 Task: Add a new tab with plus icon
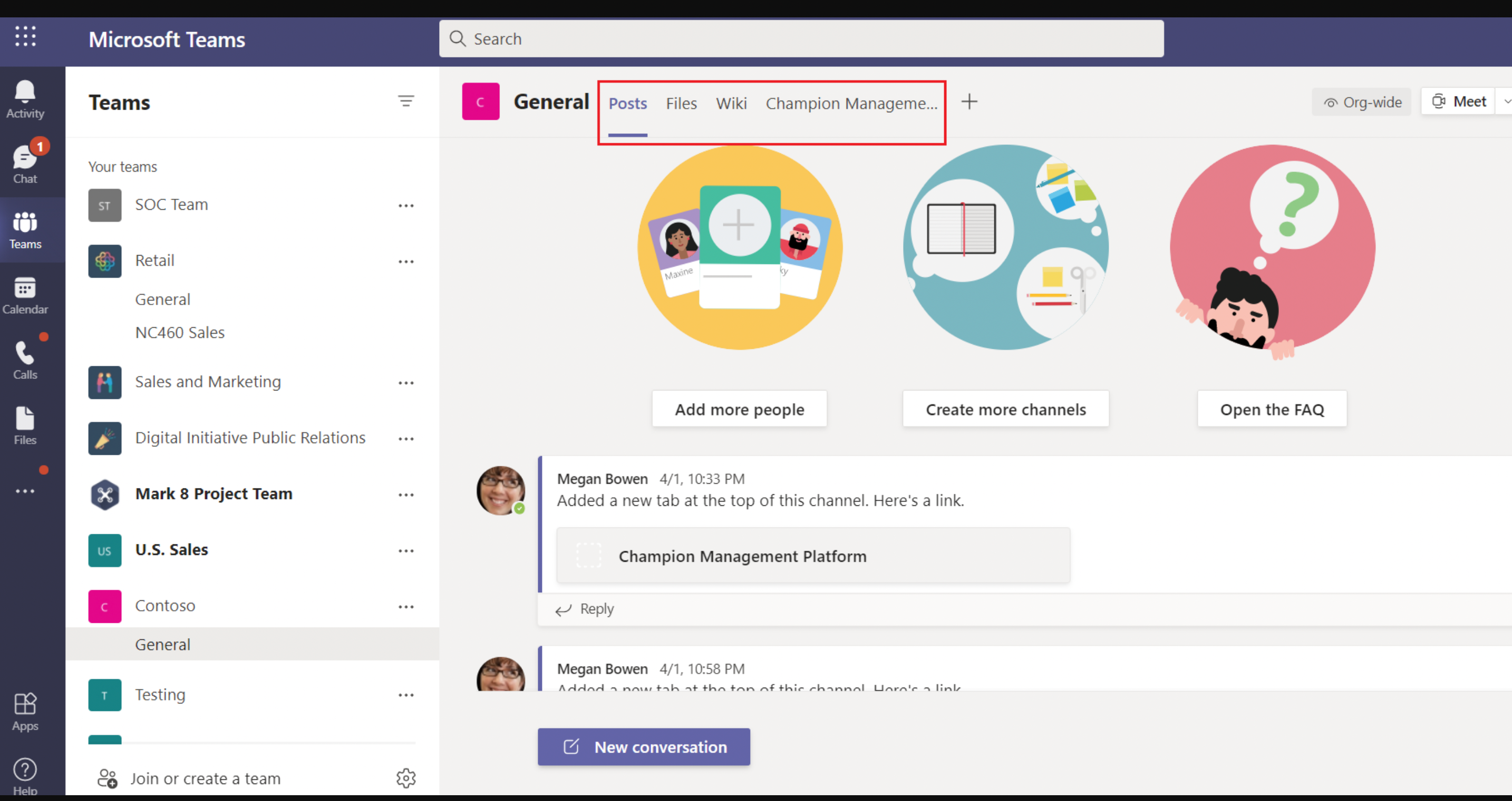pos(970,102)
